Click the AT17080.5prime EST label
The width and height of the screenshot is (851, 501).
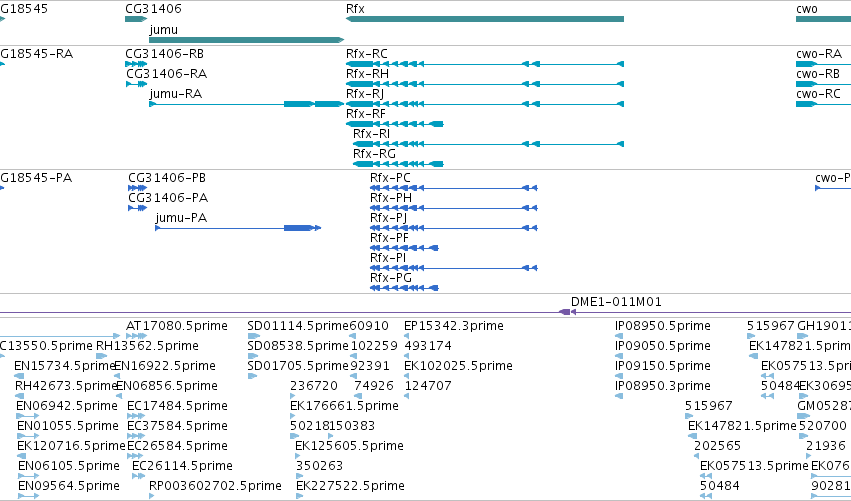pos(176,326)
